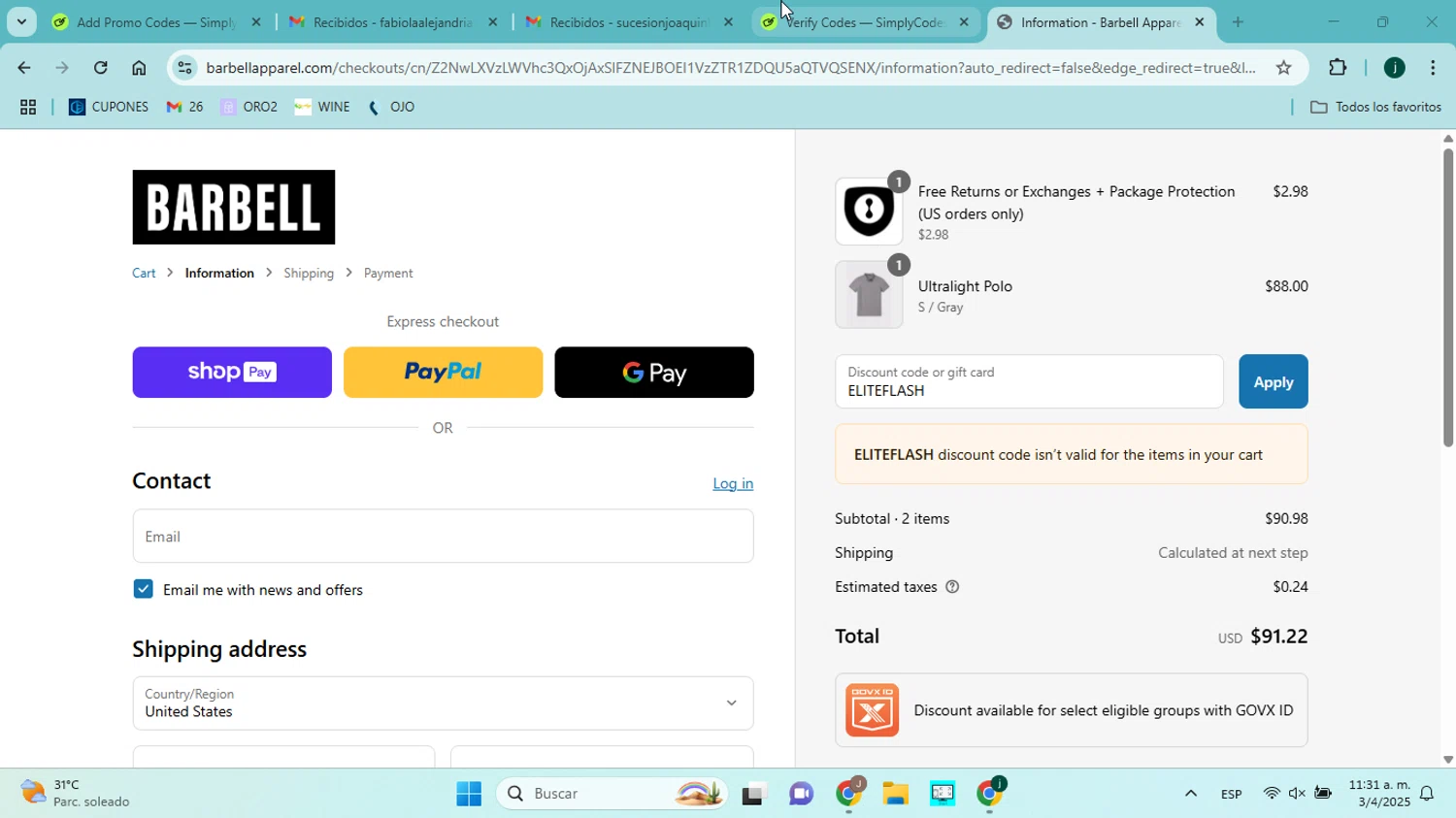Click the GOVX ID logo icon
Image resolution: width=1456 pixels, height=818 pixels.
pyautogui.click(x=872, y=709)
